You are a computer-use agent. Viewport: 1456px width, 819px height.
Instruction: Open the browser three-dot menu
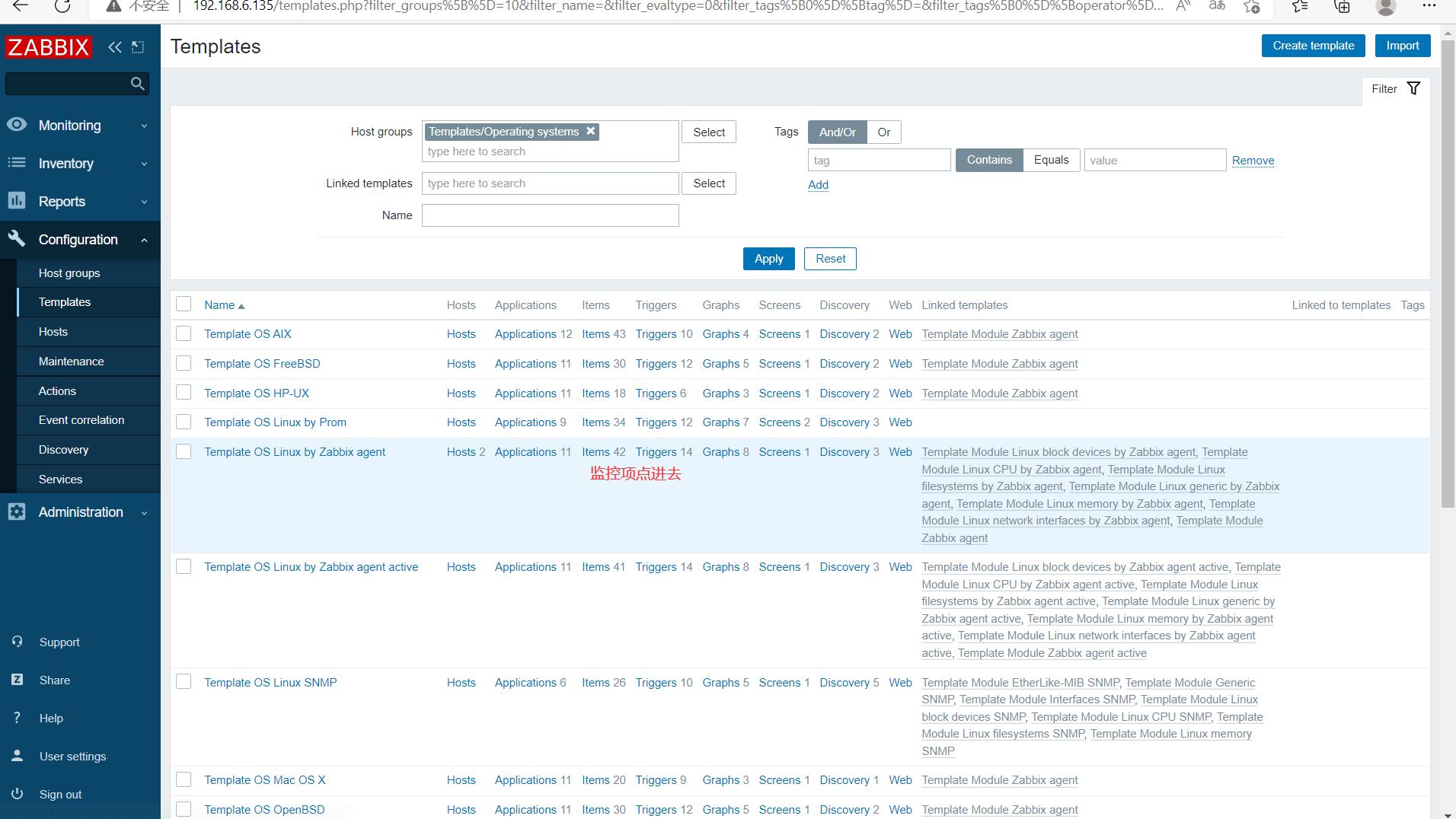1429,6
